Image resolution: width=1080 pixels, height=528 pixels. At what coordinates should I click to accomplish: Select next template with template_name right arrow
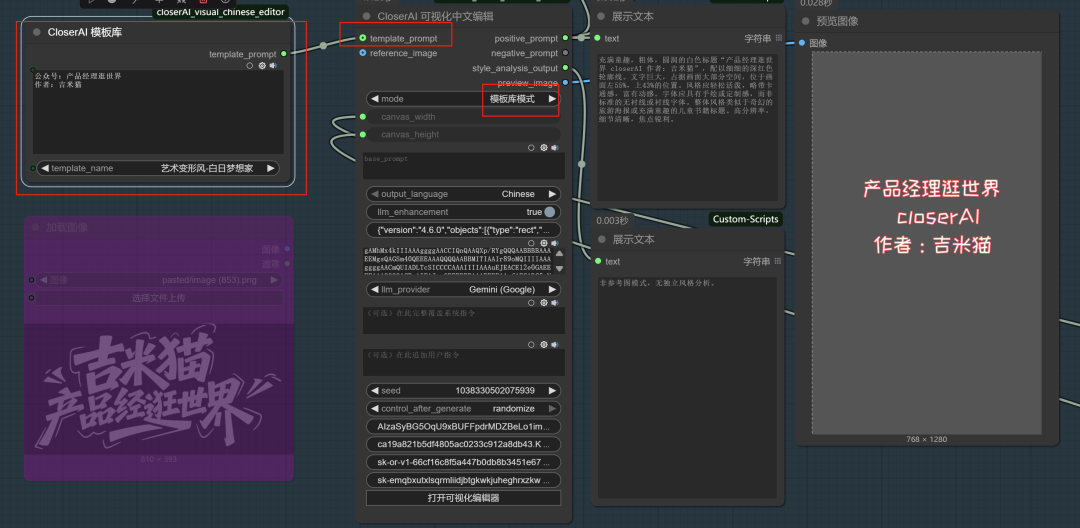[271, 168]
